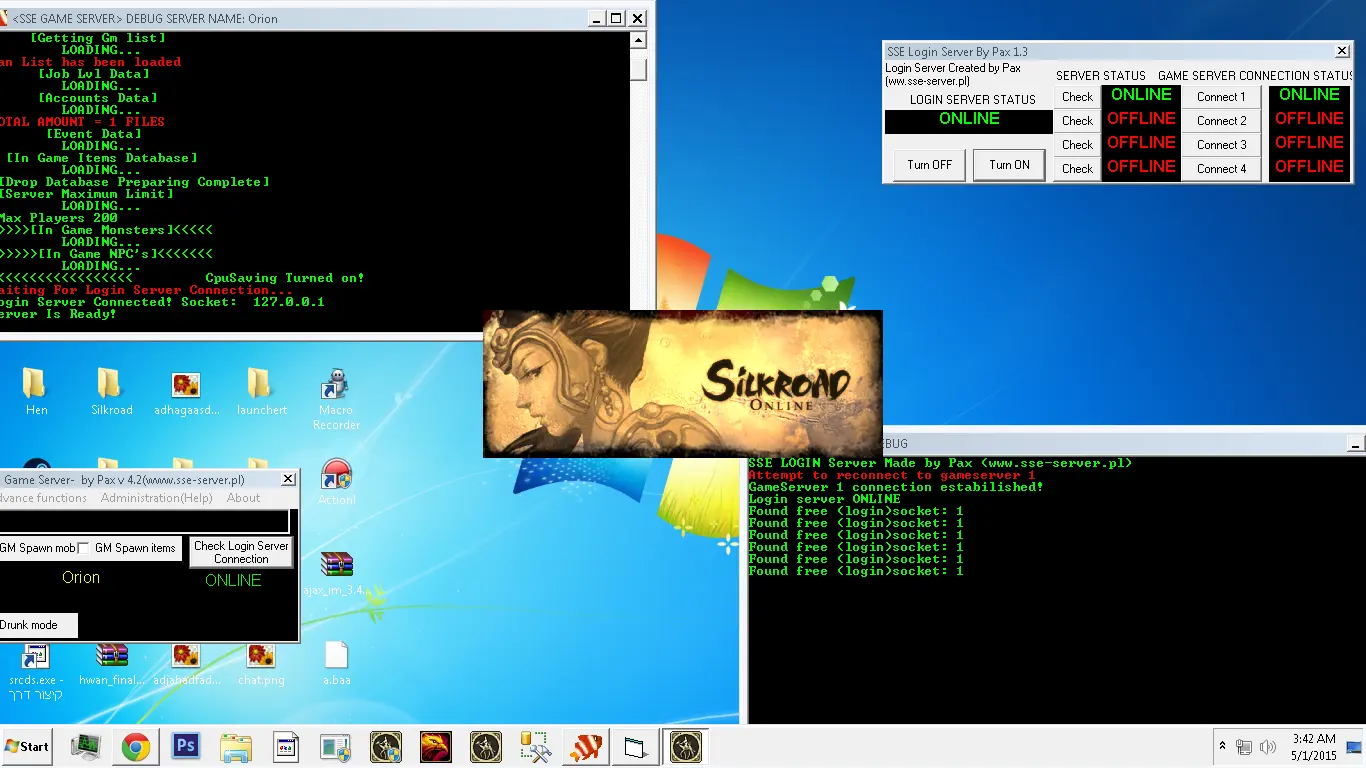Viewport: 1366px width, 768px height.
Task: Click Turn OFF in SSE Login Server
Action: click(x=929, y=165)
